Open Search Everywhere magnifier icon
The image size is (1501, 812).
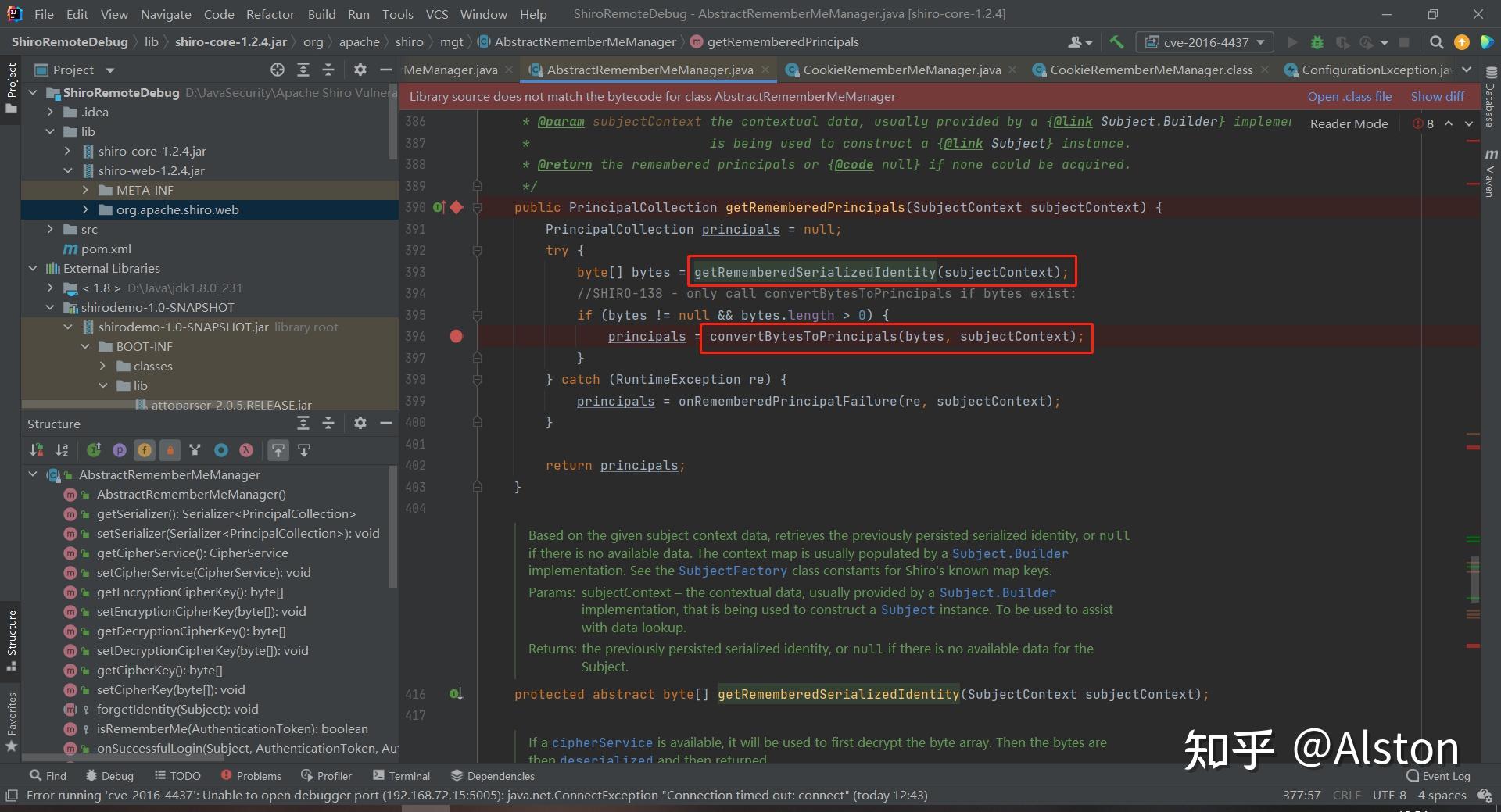click(x=1436, y=42)
